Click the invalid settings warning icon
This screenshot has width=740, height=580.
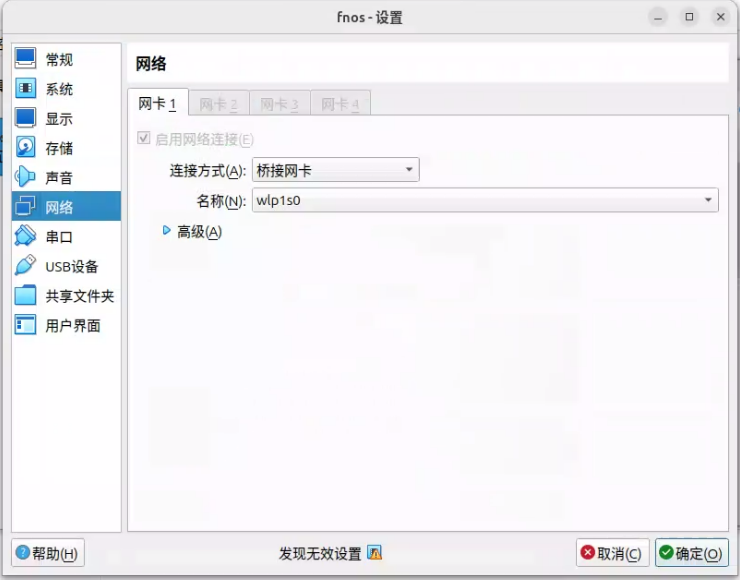375,553
